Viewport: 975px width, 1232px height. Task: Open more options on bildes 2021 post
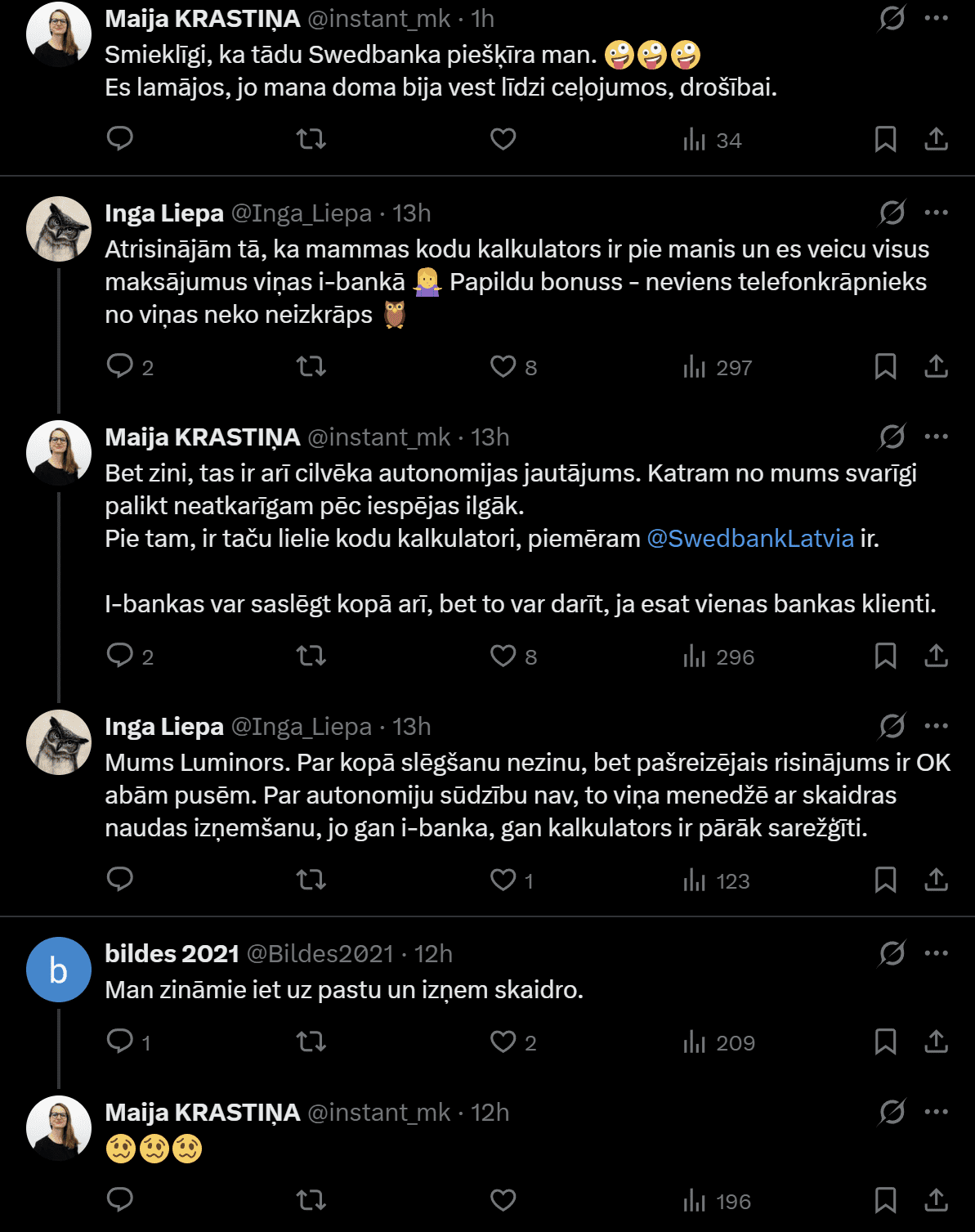pyautogui.click(x=936, y=953)
